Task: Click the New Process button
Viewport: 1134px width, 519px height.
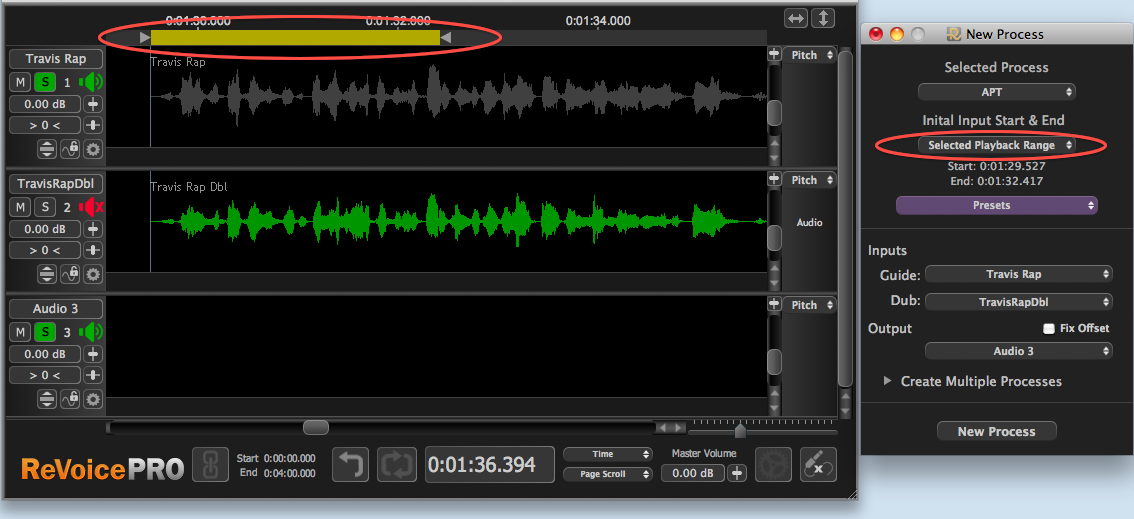Action: pyautogui.click(x=996, y=431)
